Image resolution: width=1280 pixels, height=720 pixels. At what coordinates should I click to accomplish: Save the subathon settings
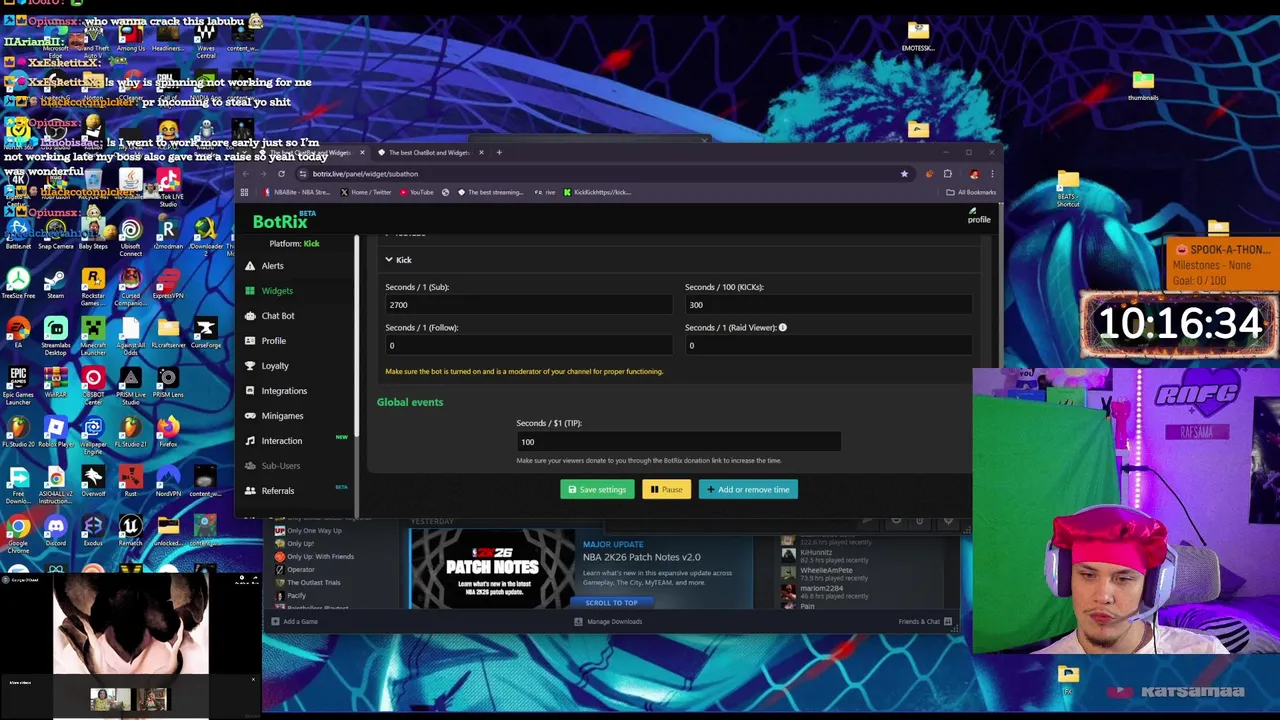[x=597, y=489]
